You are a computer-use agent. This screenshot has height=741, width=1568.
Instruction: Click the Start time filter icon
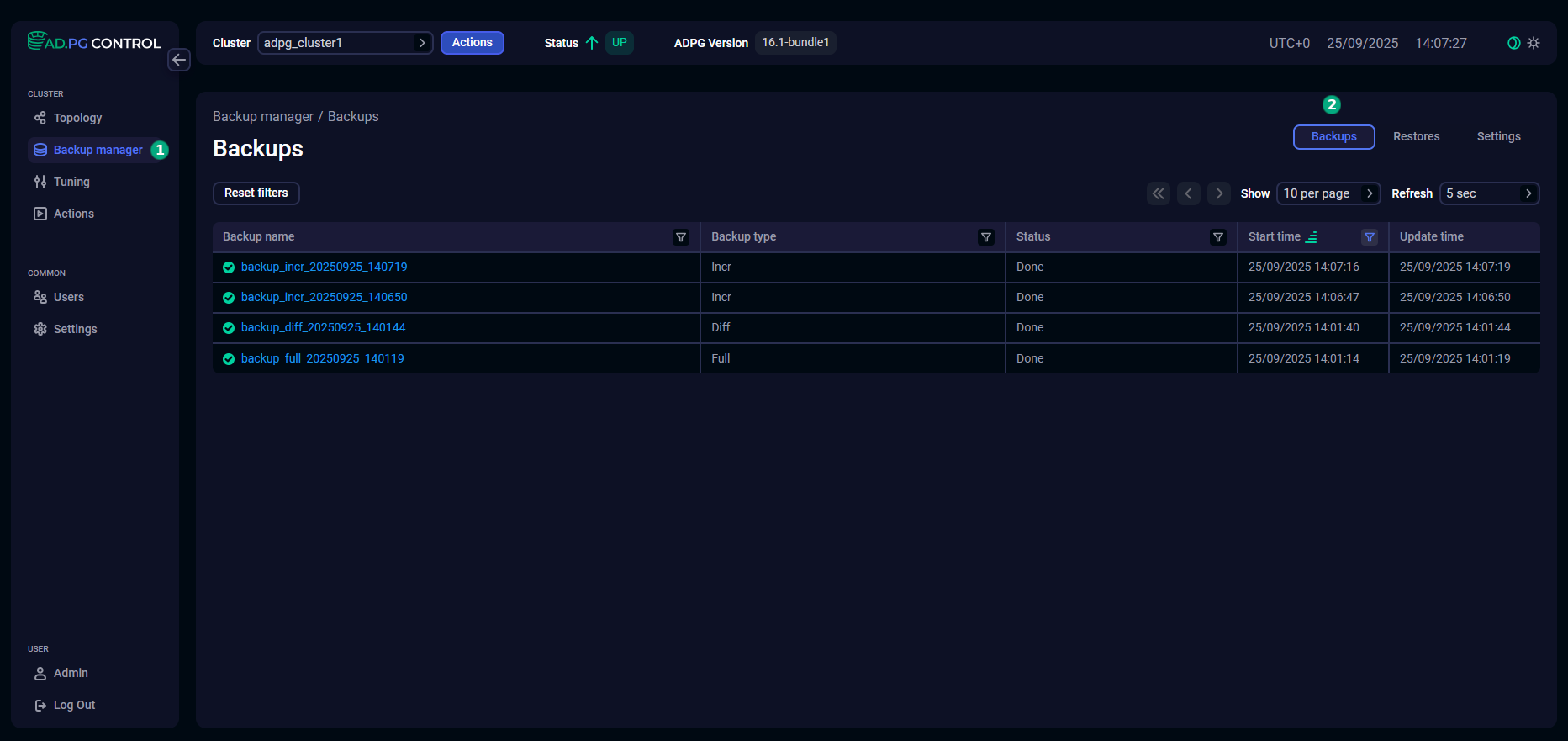point(1370,237)
